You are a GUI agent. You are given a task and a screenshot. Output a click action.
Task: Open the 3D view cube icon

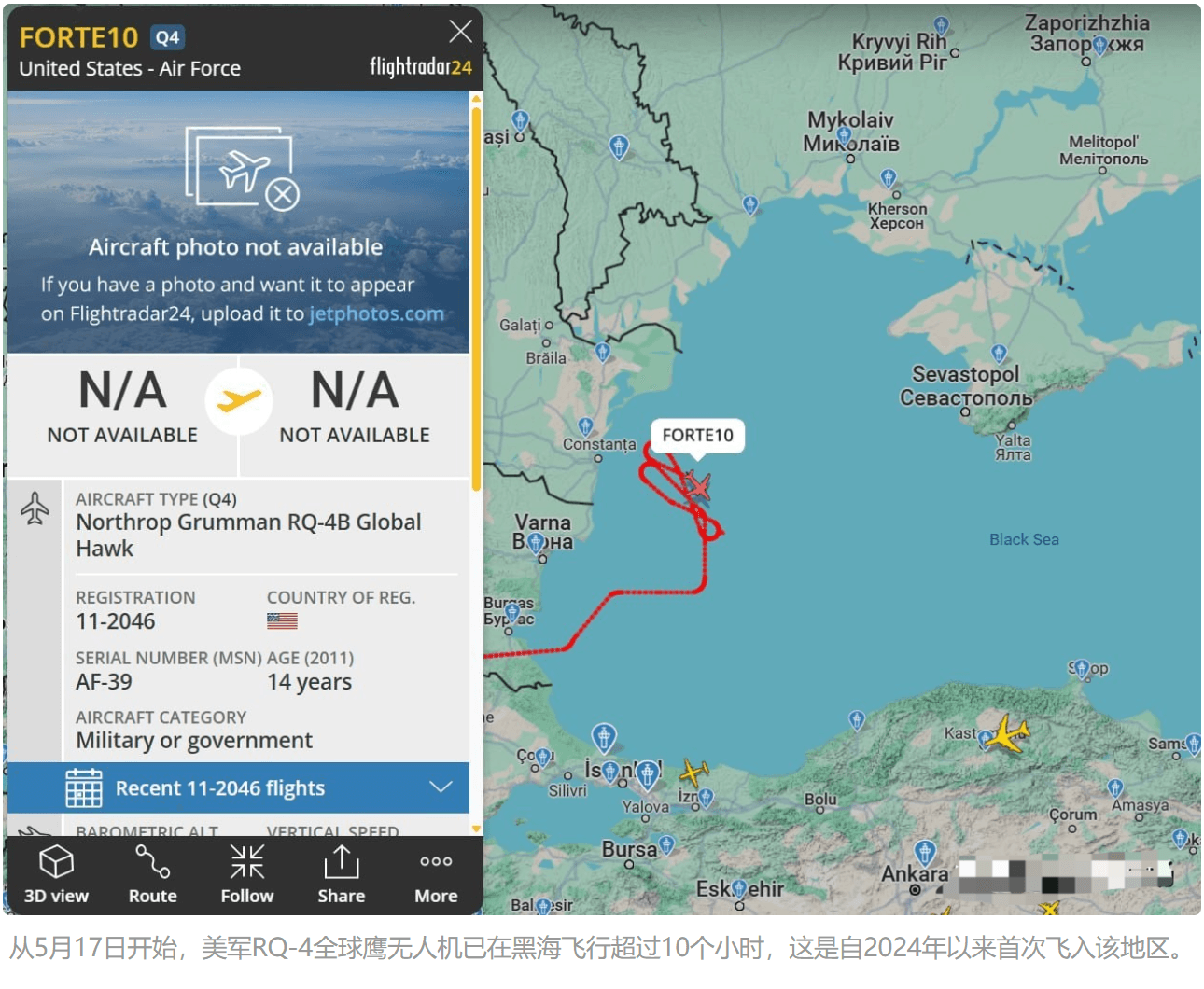point(56,861)
